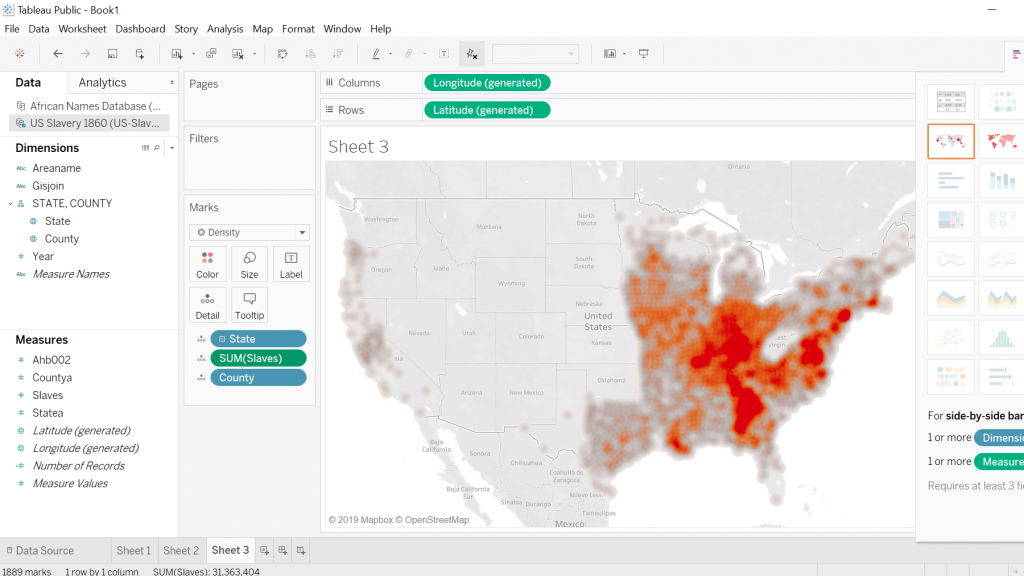This screenshot has height=576, width=1024.
Task: Switch to the Analytics tab
Action: pyautogui.click(x=102, y=83)
